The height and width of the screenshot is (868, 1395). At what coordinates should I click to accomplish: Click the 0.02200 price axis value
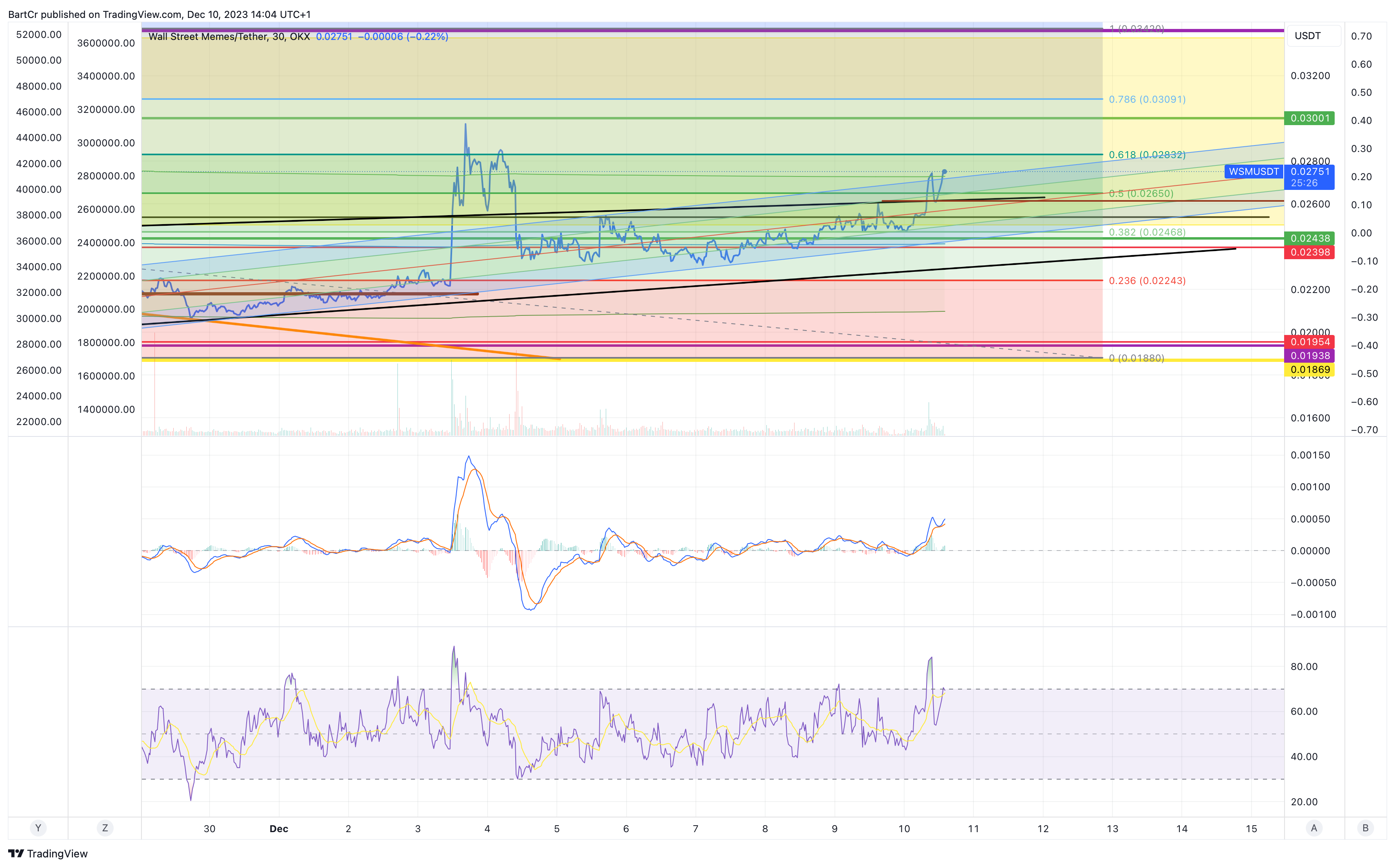coord(1310,289)
